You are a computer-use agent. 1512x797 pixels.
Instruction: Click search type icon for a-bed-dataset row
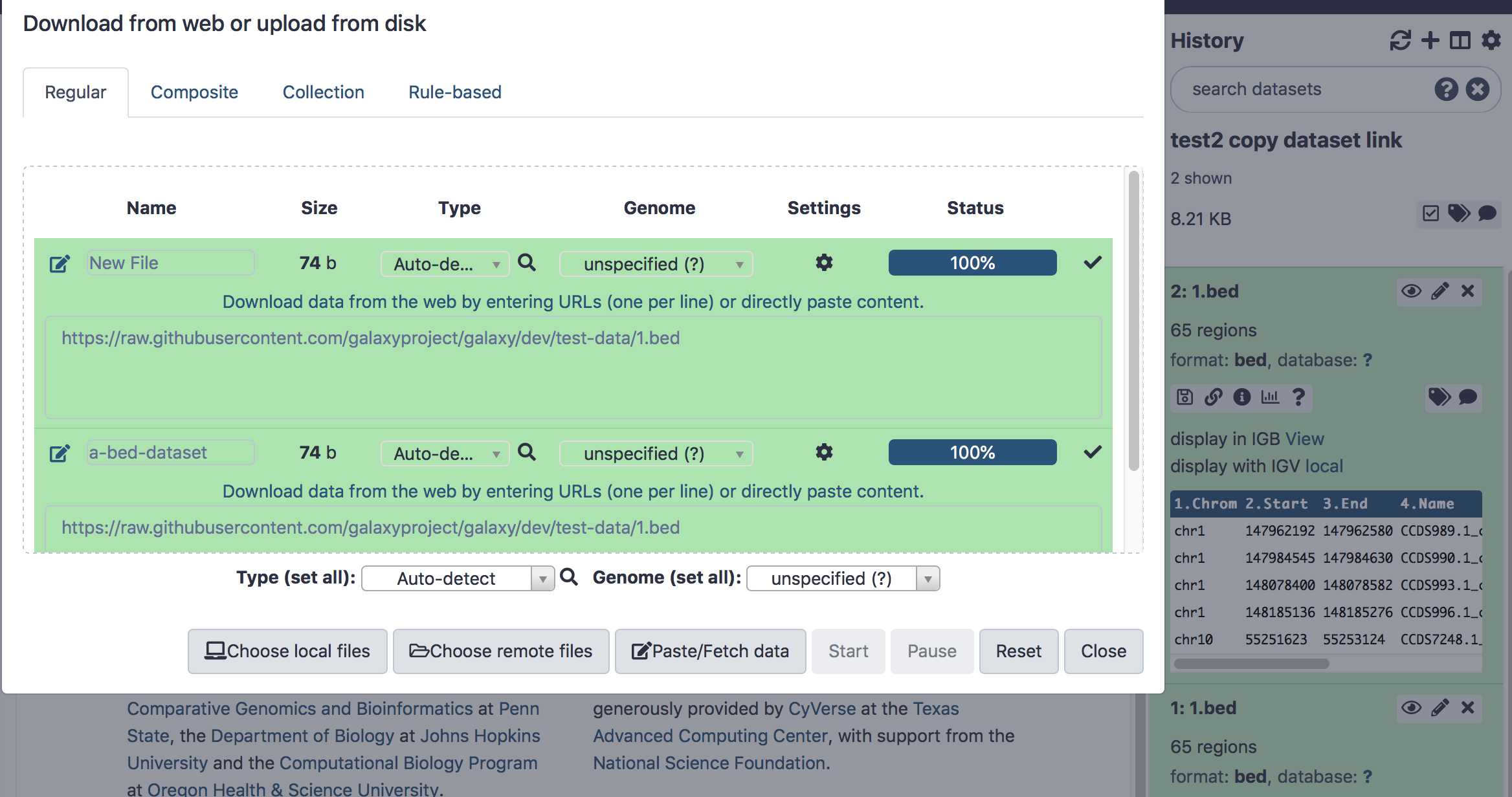(527, 452)
